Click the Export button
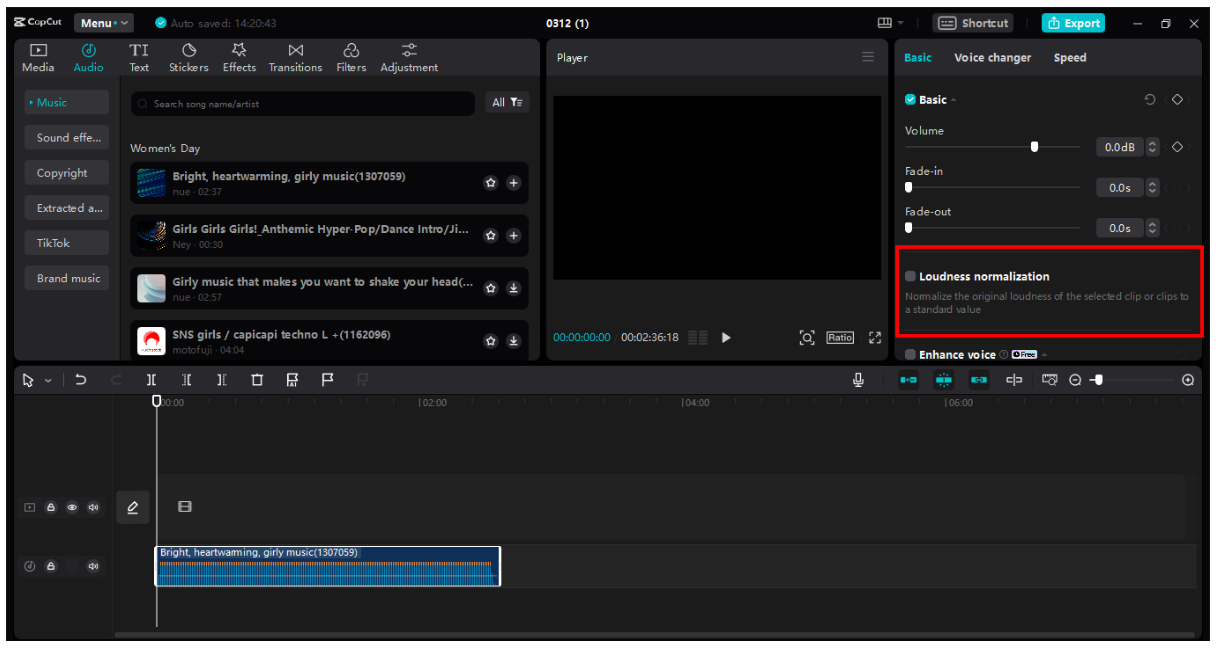1216x652 pixels. pyautogui.click(x=1073, y=23)
